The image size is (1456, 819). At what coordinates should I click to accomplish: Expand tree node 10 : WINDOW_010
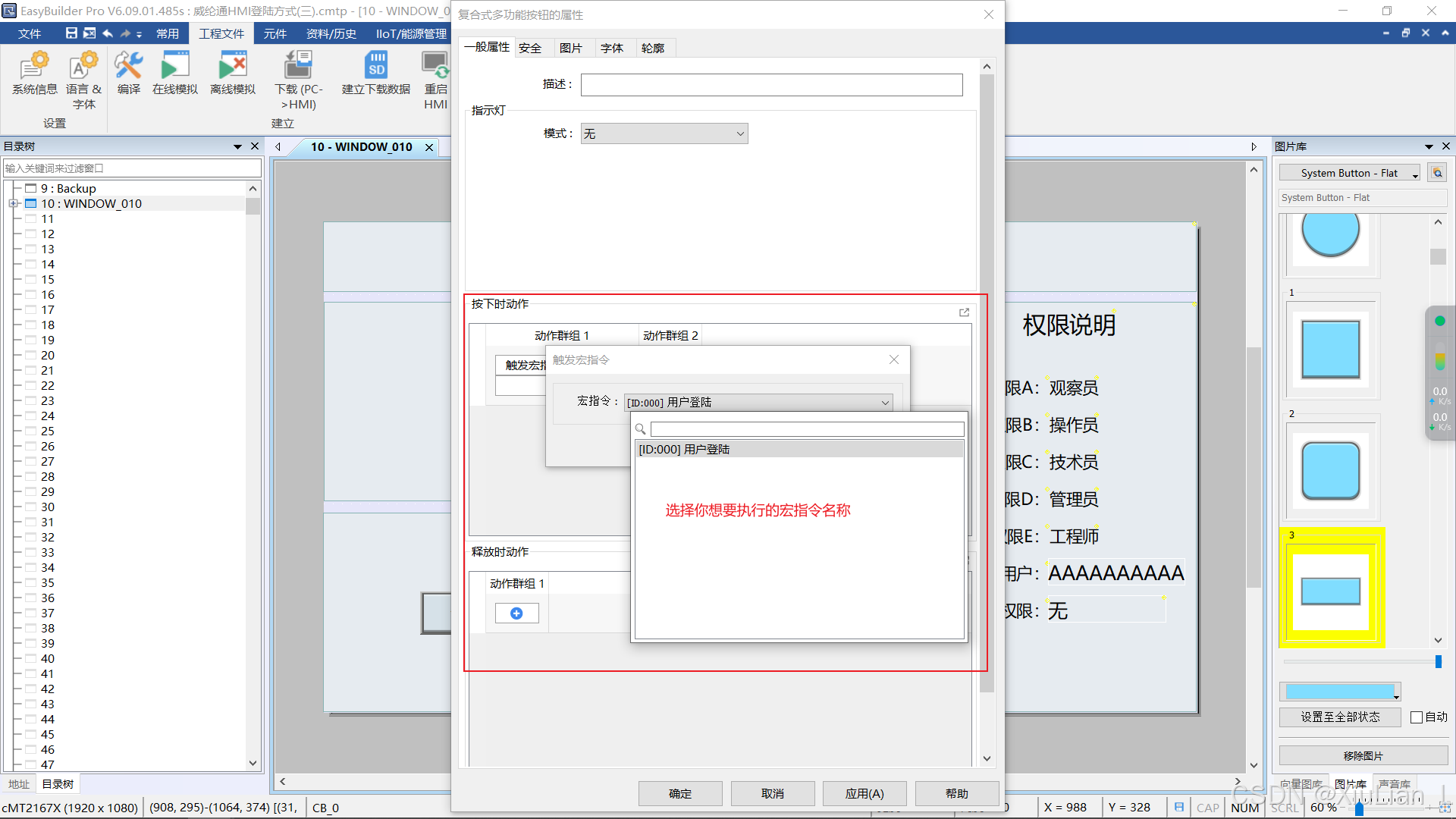13,204
